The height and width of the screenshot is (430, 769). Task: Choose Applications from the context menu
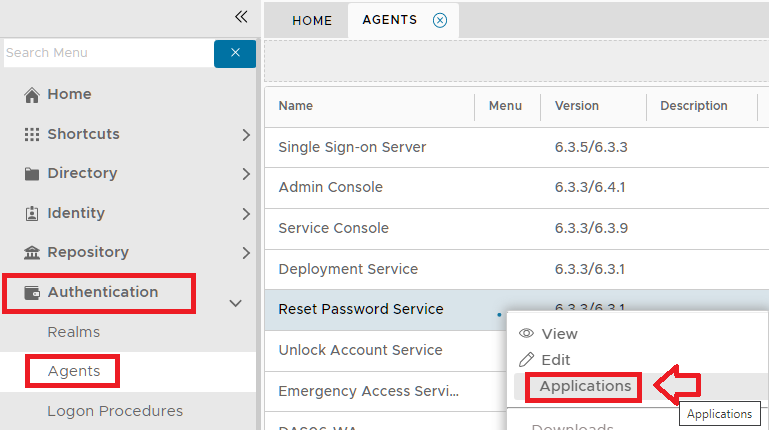[585, 386]
